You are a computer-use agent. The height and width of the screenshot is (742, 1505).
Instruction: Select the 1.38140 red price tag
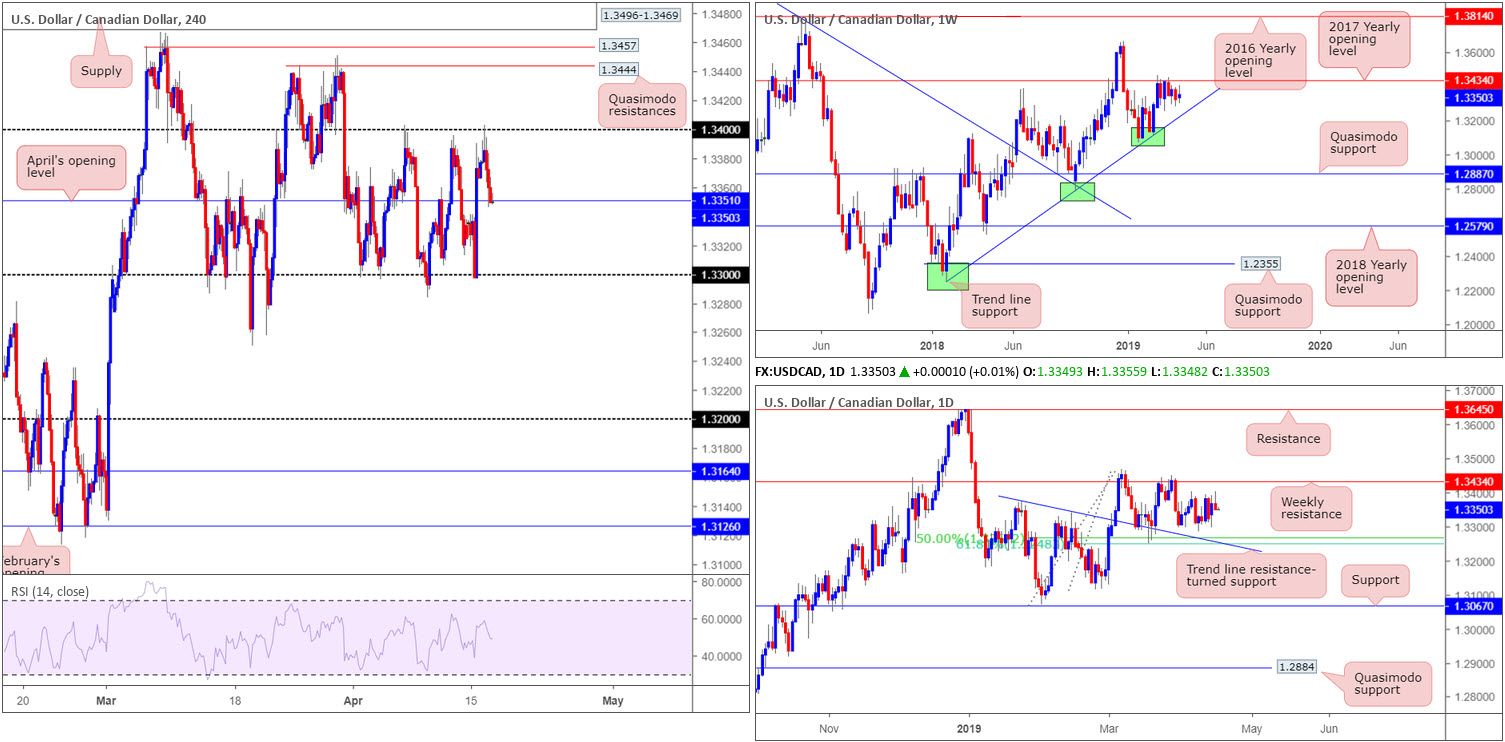click(1475, 17)
